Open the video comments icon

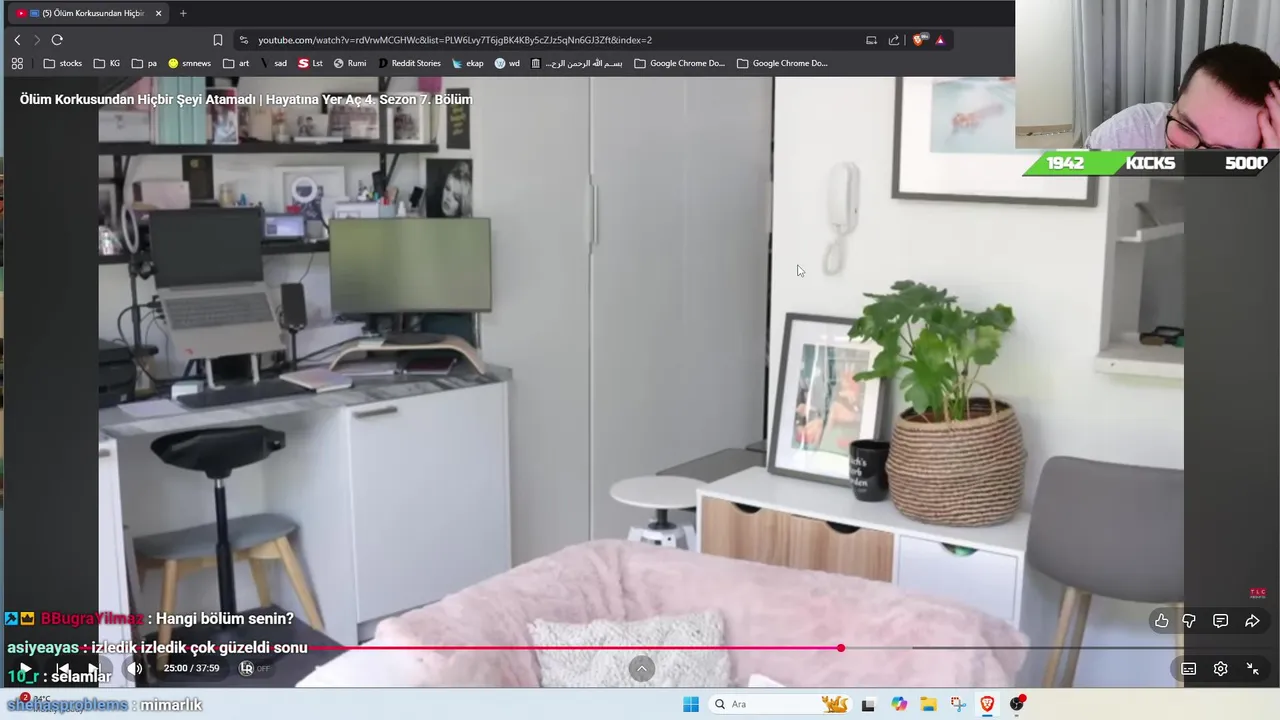pos(1220,621)
